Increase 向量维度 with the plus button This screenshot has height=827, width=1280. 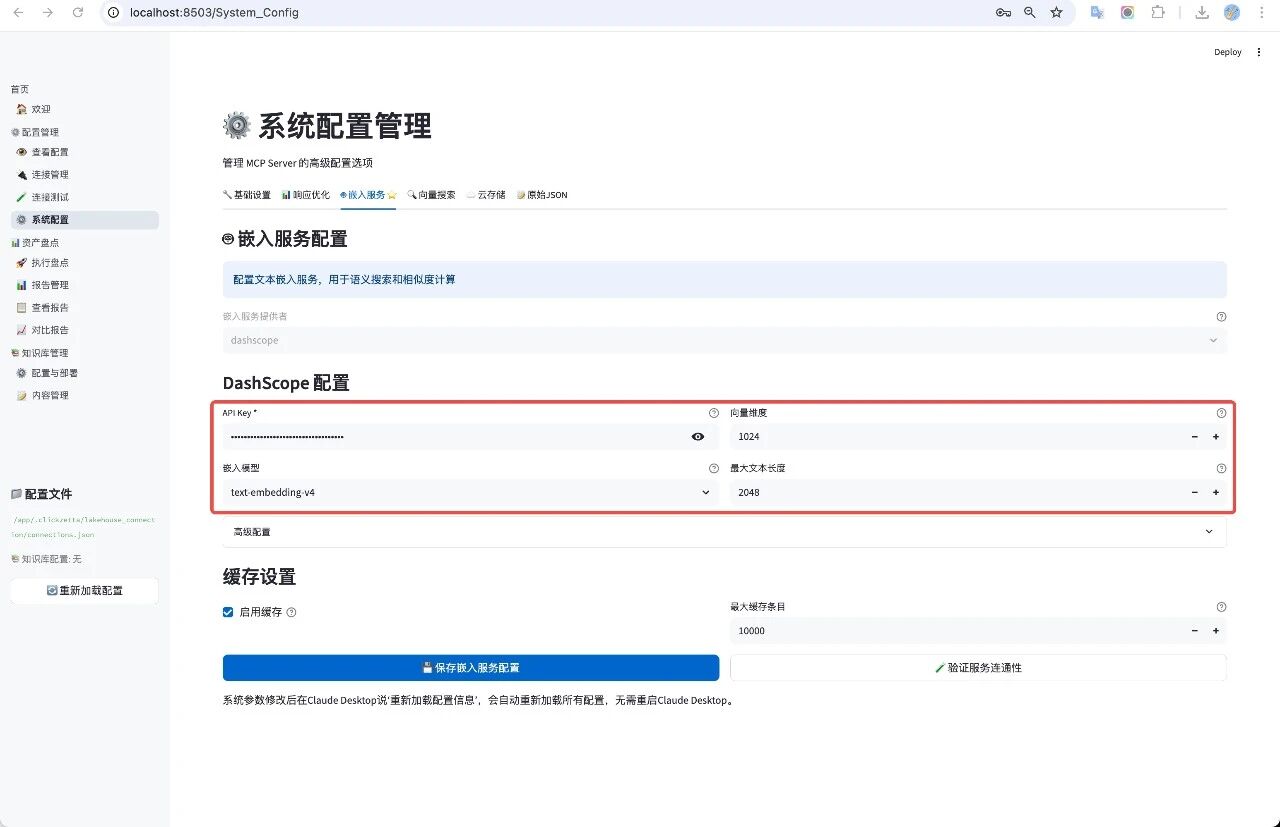pos(1216,437)
